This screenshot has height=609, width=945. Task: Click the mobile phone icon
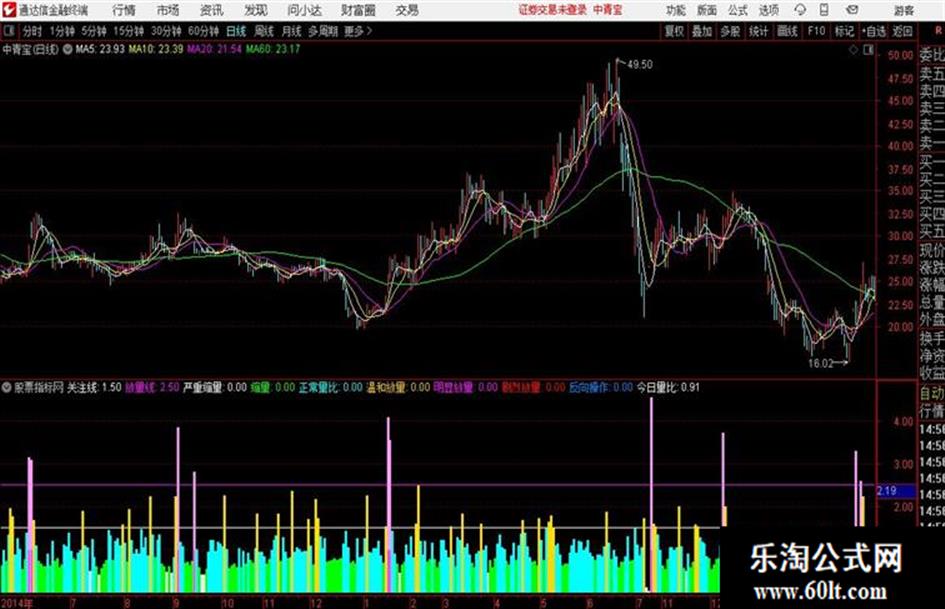(x=824, y=10)
